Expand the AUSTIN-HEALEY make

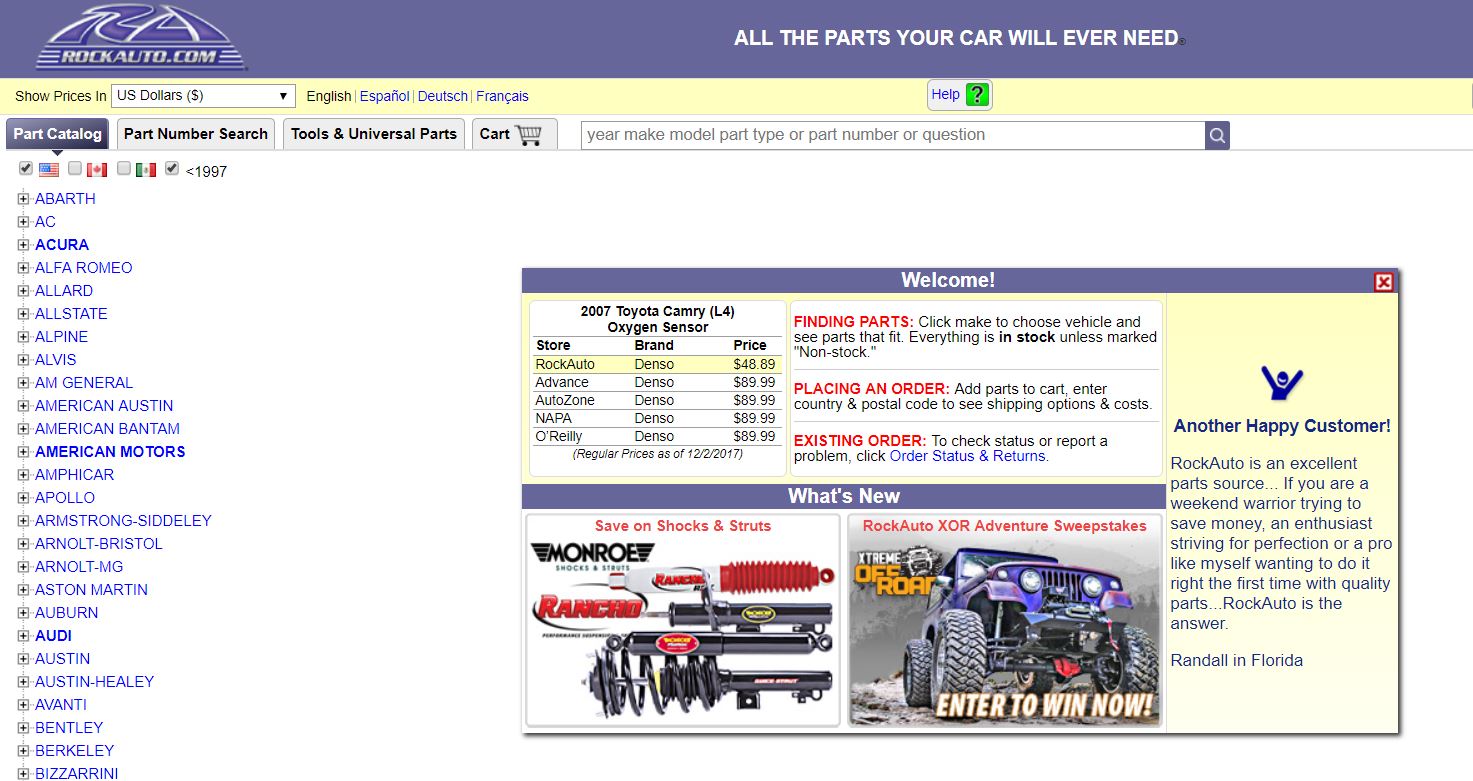pyautogui.click(x=24, y=682)
